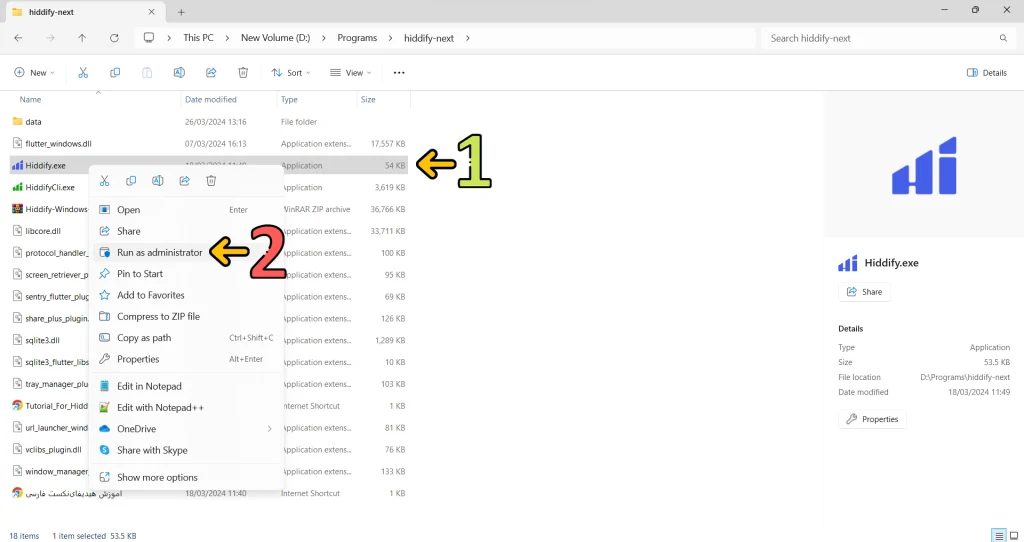
Task: Click the Properties button in the details pane
Action: pos(872,419)
